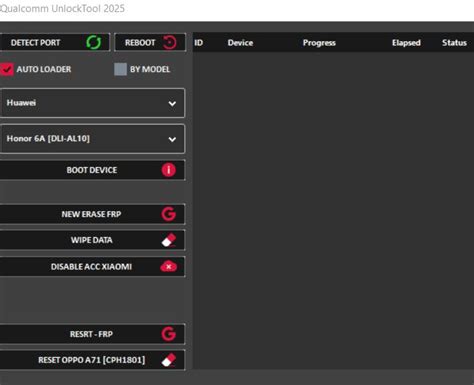Viewport: 474px width, 385px height.
Task: Click the Progress column header
Action: (319, 43)
